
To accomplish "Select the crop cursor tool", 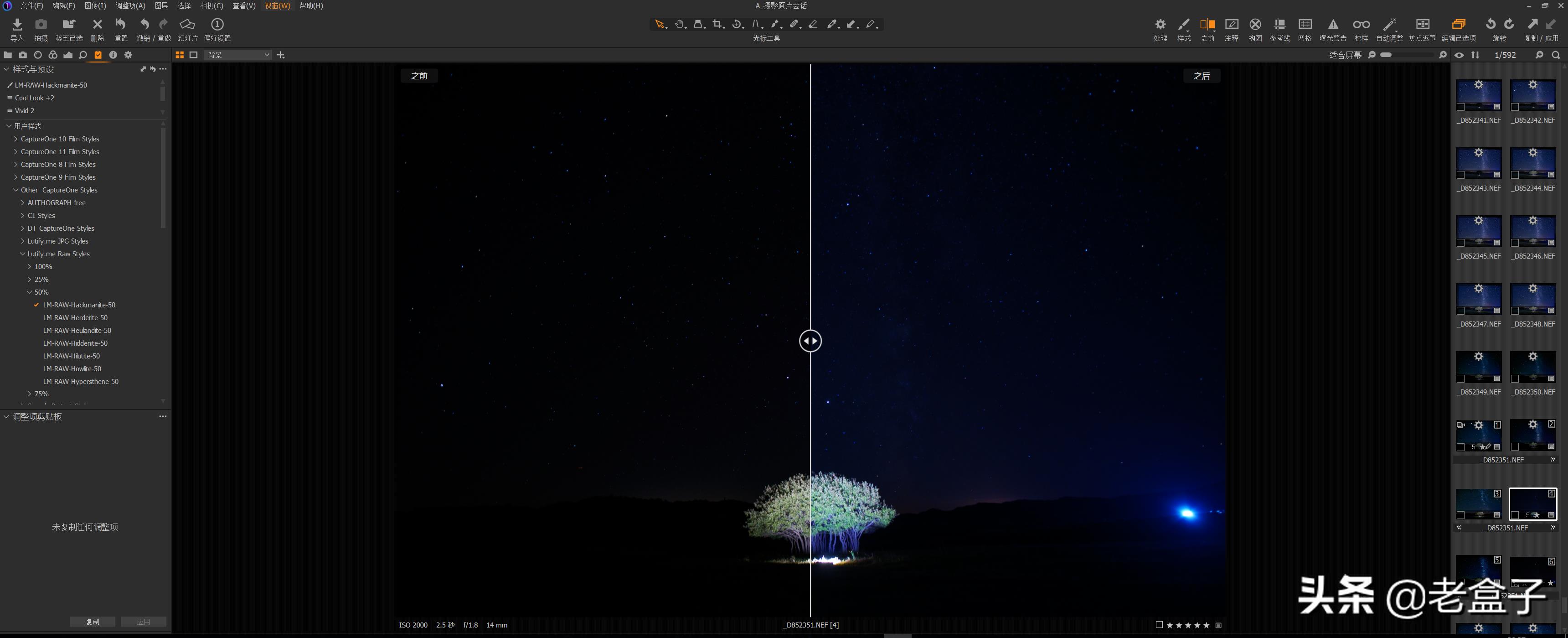I will click(x=717, y=24).
